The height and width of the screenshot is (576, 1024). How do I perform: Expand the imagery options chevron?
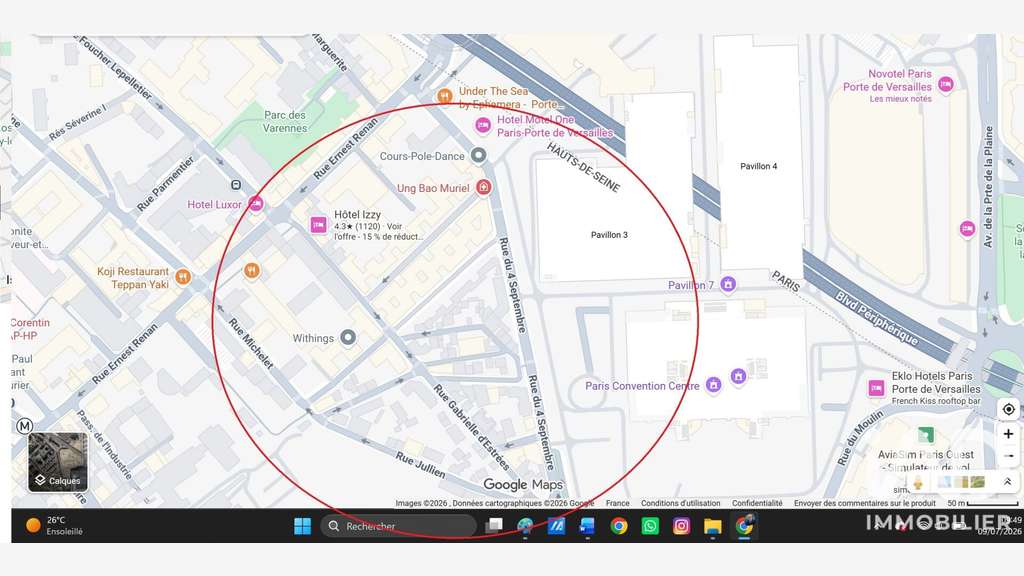click(1008, 482)
